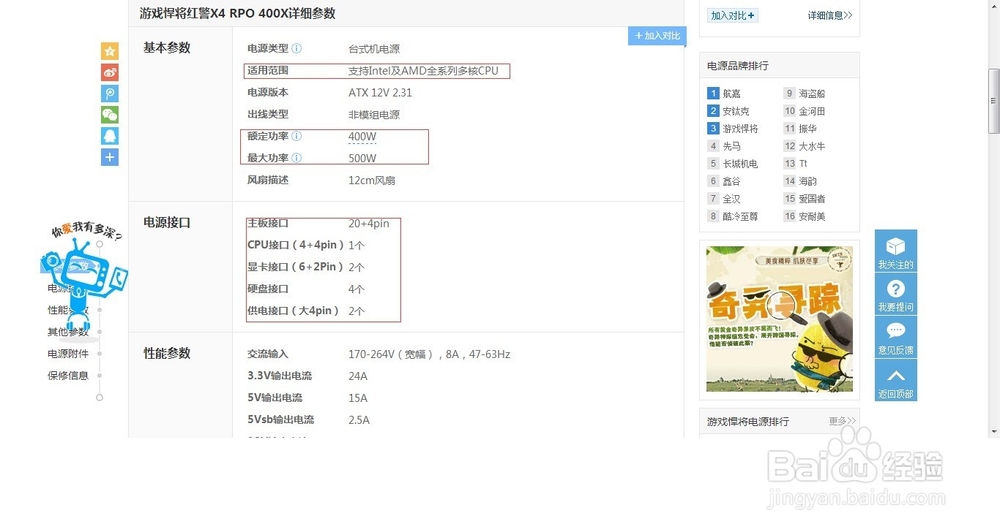Open brand 大水牛 ranked number 12
The image size is (1000, 532).
[812, 146]
